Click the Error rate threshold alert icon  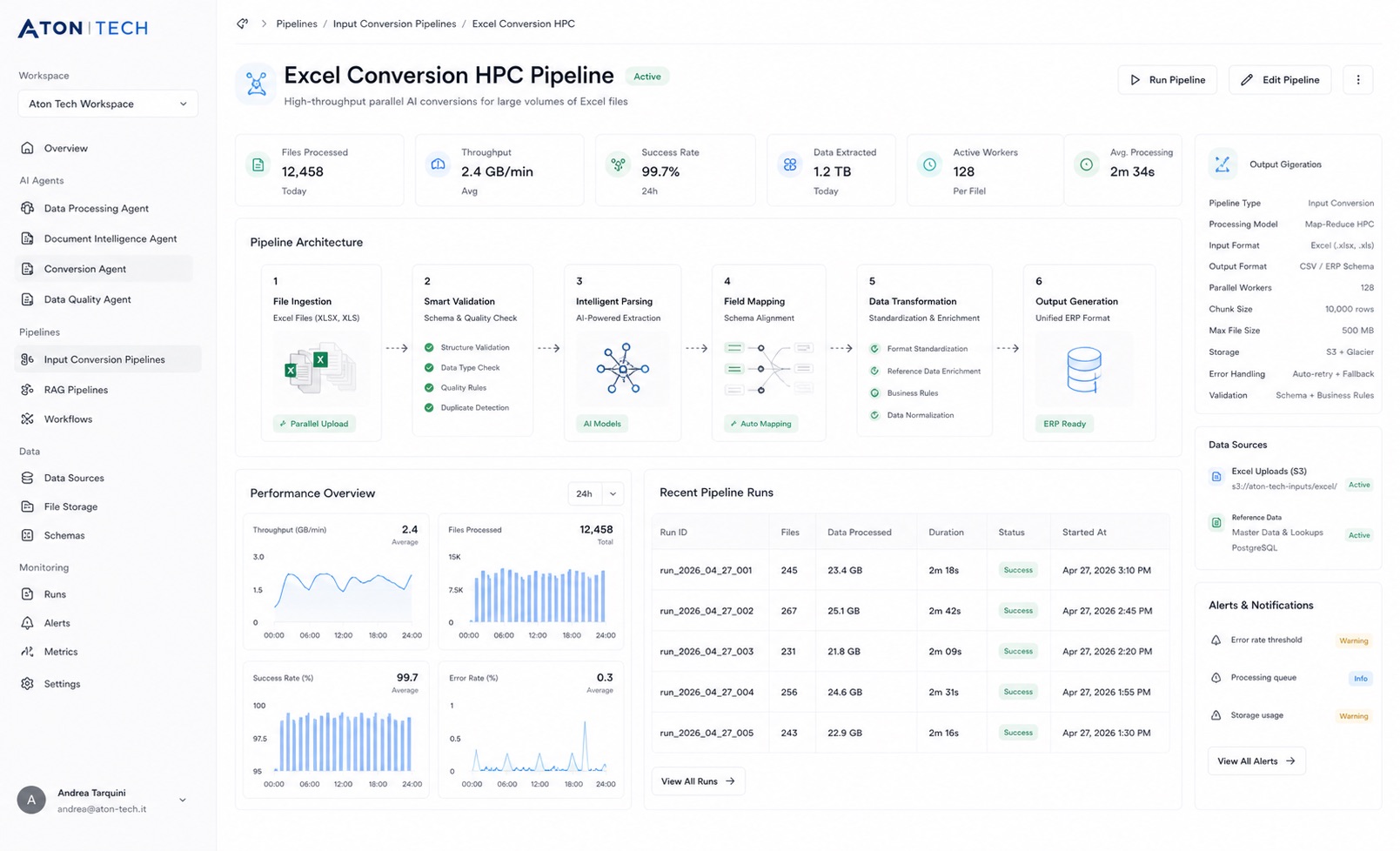1216,640
